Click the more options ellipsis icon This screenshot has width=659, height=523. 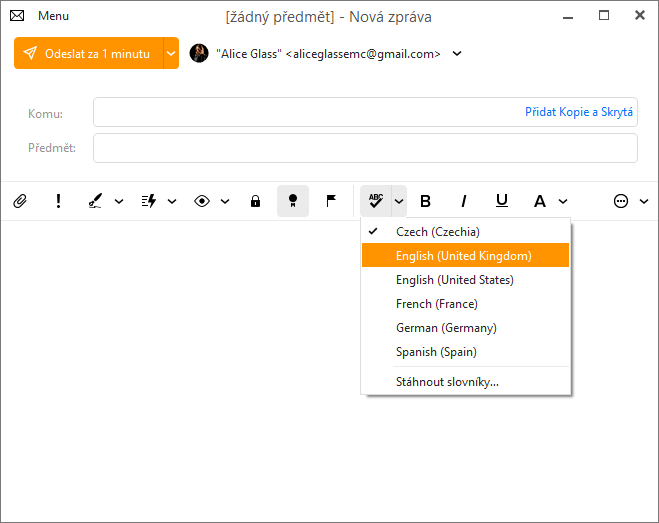tap(621, 201)
